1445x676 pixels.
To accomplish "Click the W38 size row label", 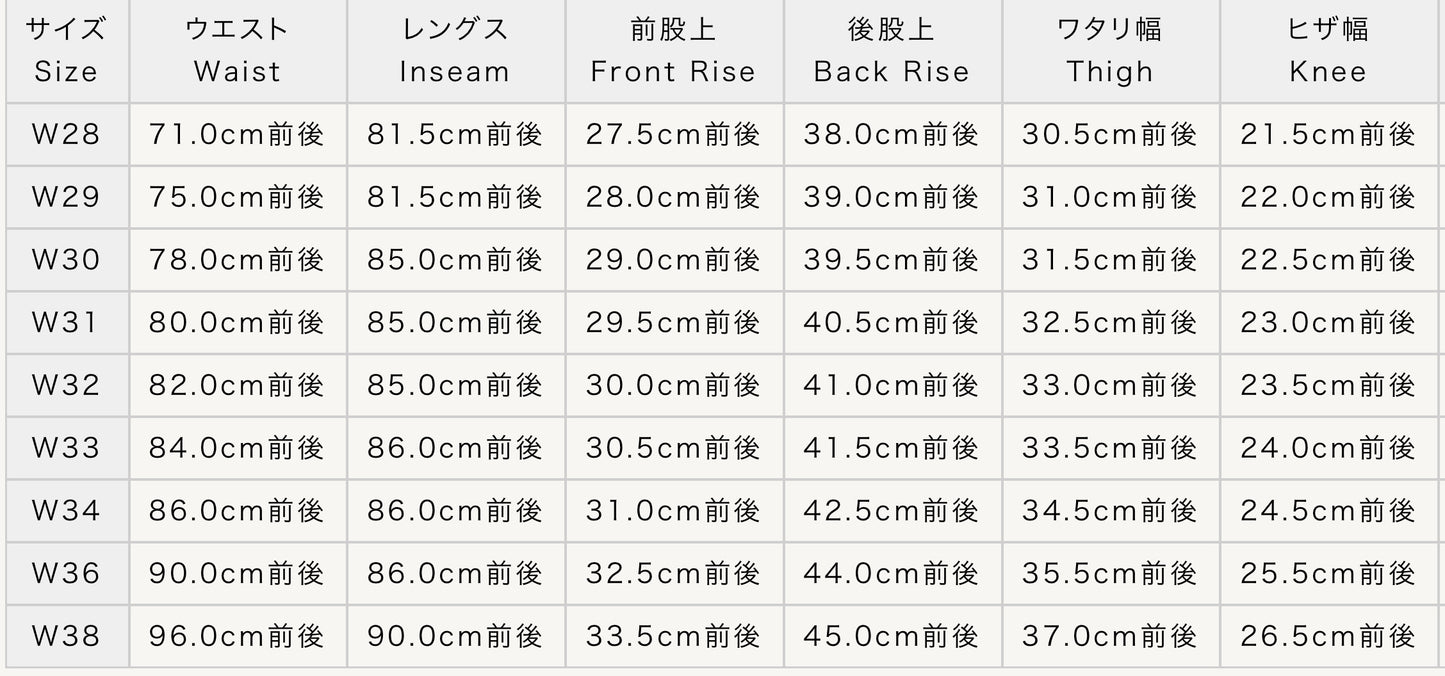I will (66, 635).
